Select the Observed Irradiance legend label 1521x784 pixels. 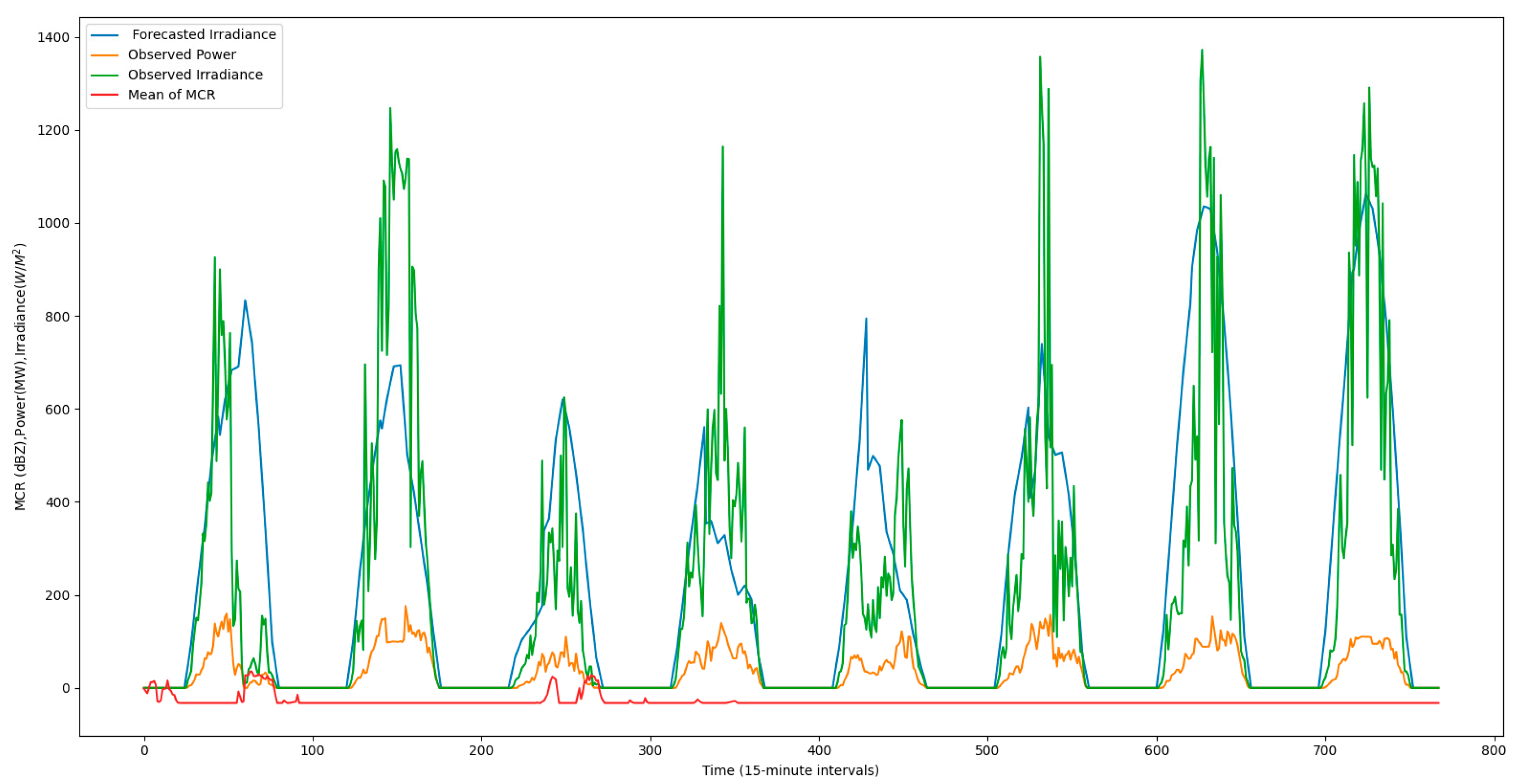point(196,75)
